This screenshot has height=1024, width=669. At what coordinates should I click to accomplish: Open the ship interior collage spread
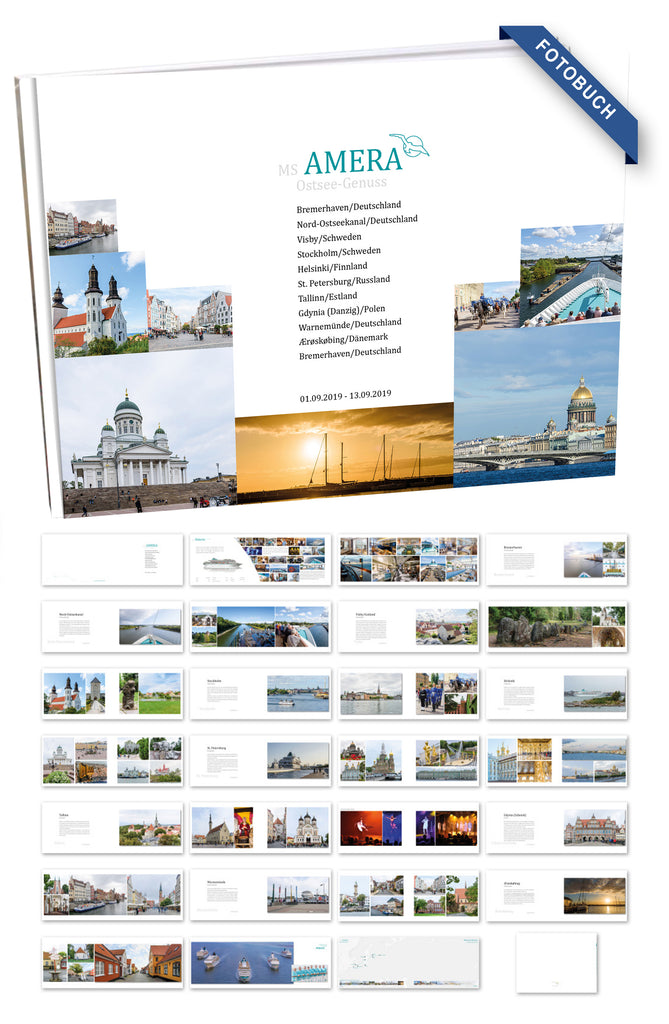click(409, 560)
